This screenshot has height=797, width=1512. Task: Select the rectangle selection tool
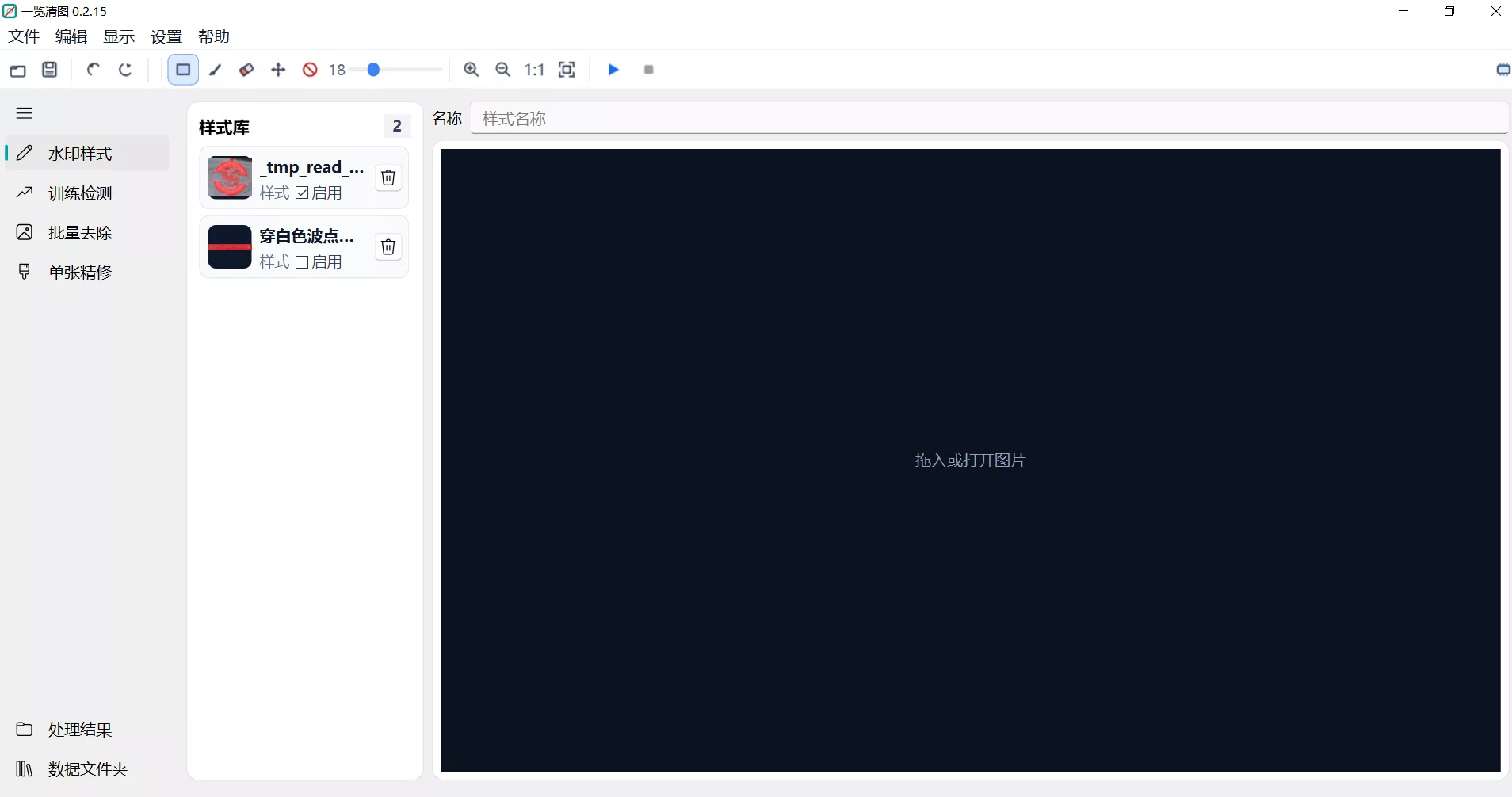(x=183, y=70)
